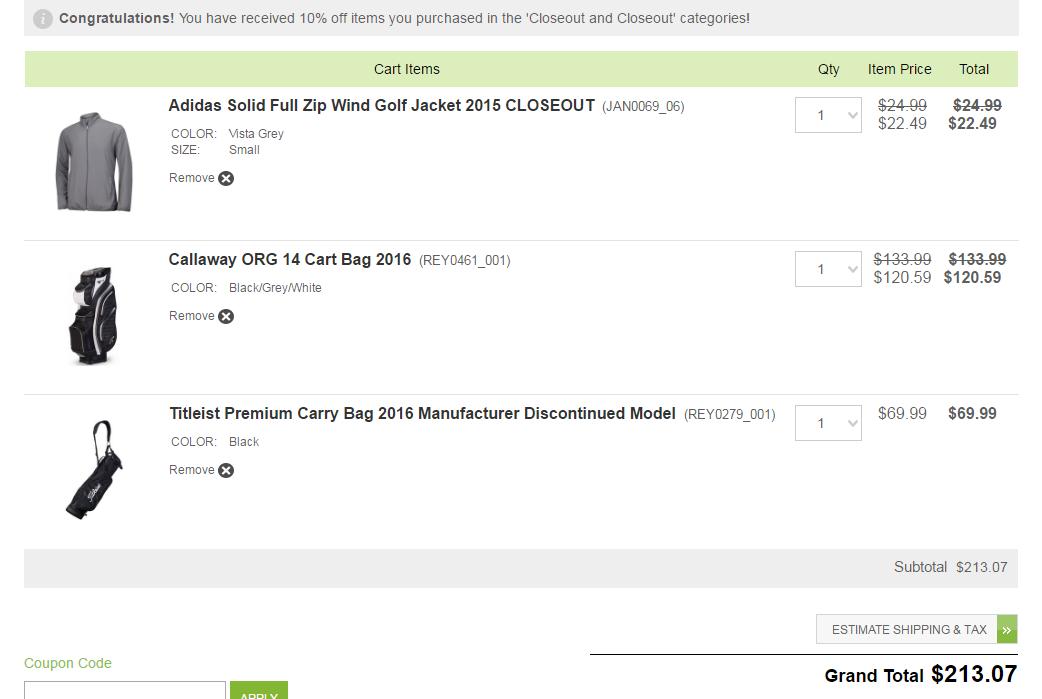Click the green arrow on Estimate Shipping & Tax

pyautogui.click(x=1006, y=629)
